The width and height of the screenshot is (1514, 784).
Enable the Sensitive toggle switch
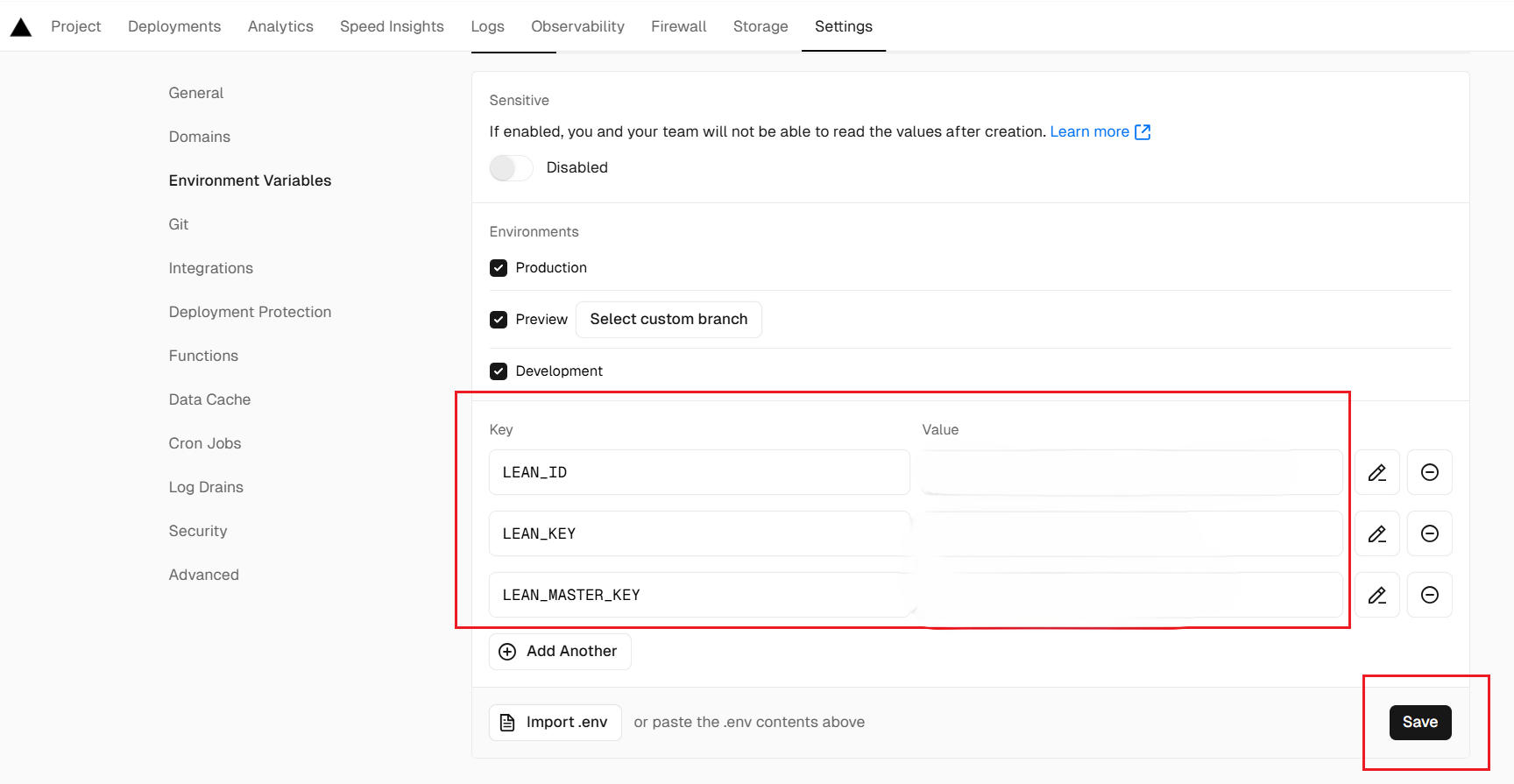click(x=511, y=168)
